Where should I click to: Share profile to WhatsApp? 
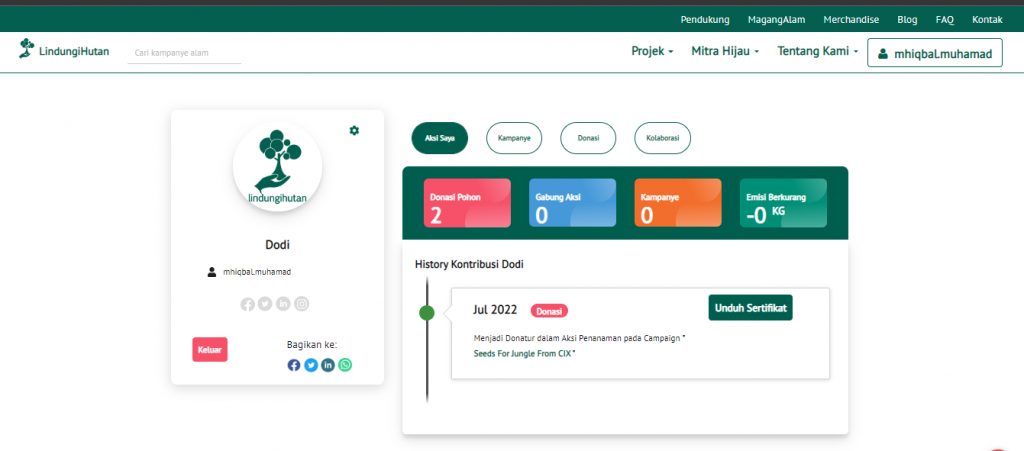point(345,365)
